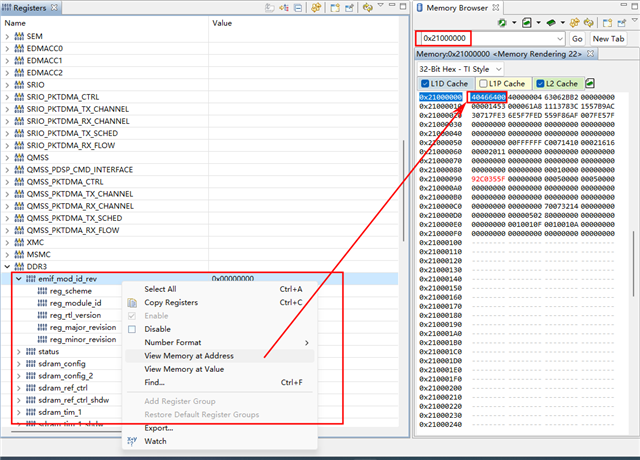
Task: Toggle the L2 Cache checkbox
Action: click(x=540, y=84)
